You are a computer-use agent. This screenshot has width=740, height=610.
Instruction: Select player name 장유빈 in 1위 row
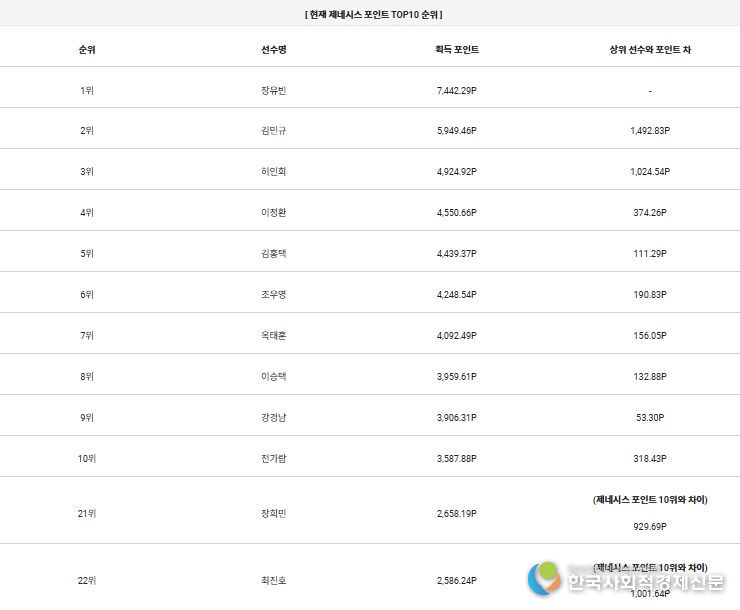point(274,91)
